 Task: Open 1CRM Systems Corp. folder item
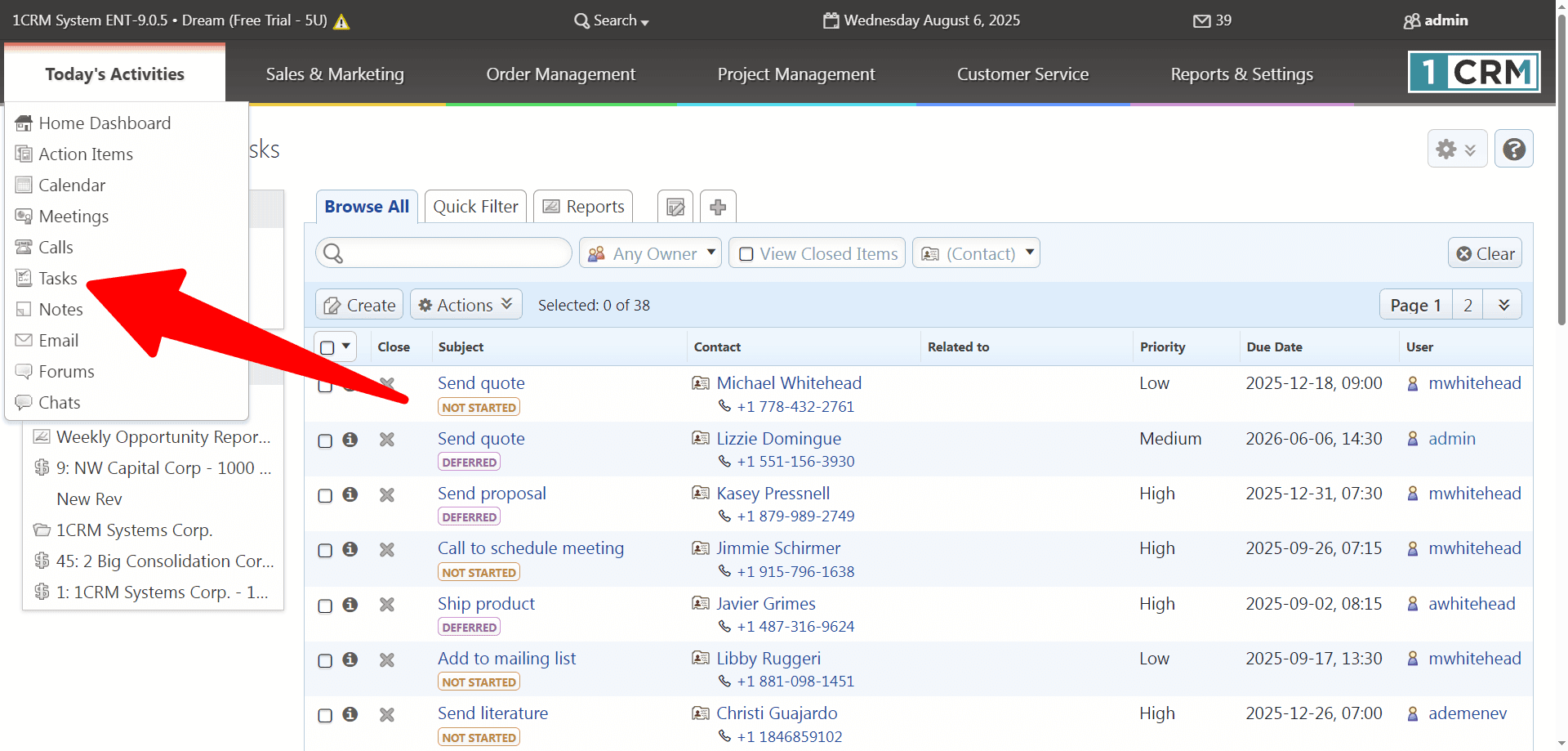coord(134,530)
